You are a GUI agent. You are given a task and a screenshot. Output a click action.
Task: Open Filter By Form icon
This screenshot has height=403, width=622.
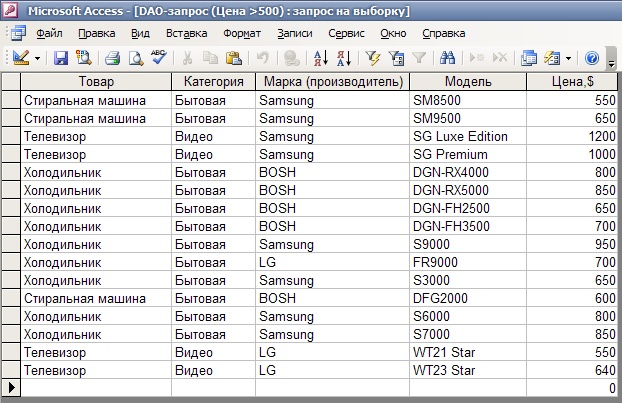(396, 58)
